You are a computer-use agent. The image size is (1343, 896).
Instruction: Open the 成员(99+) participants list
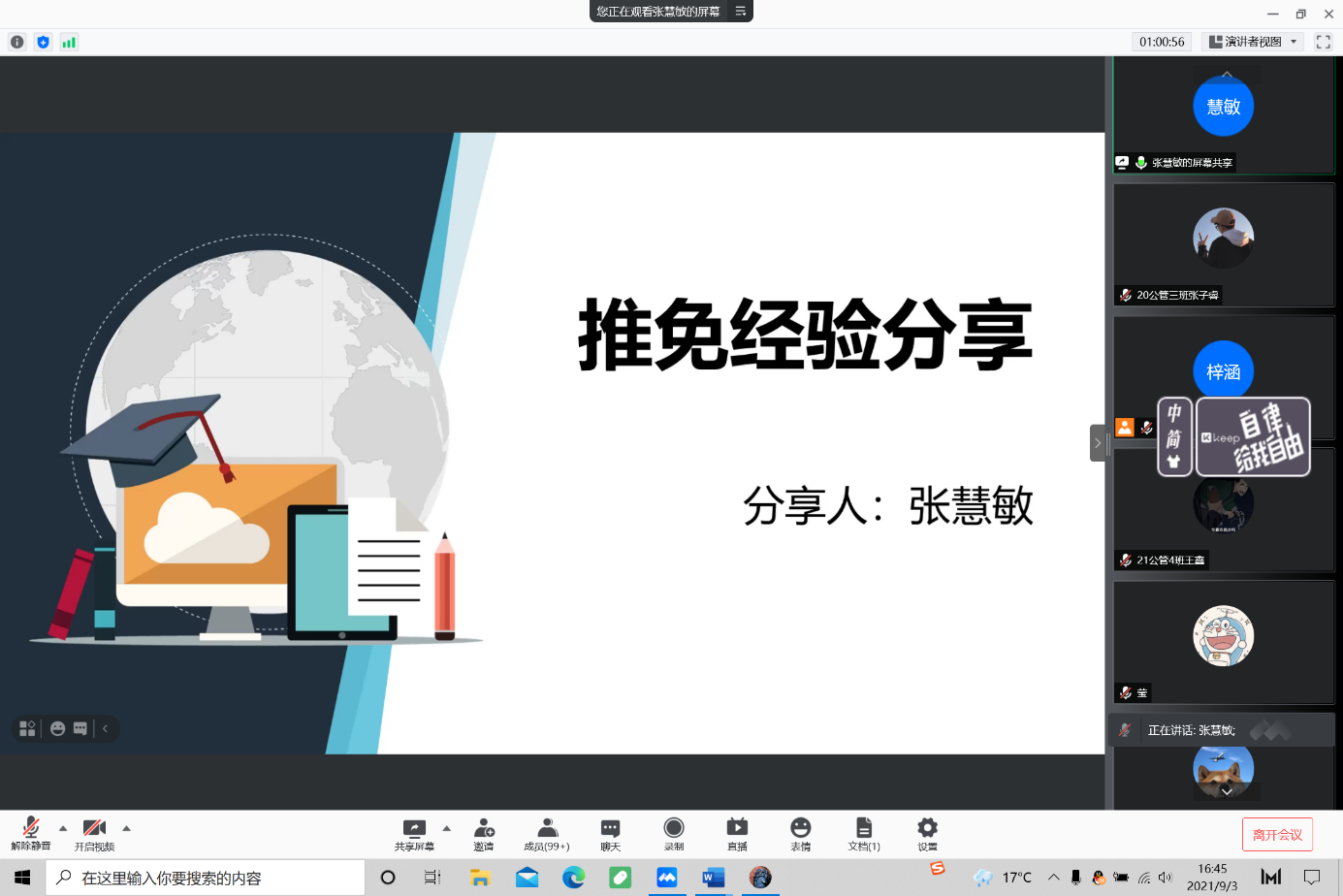[x=546, y=834]
